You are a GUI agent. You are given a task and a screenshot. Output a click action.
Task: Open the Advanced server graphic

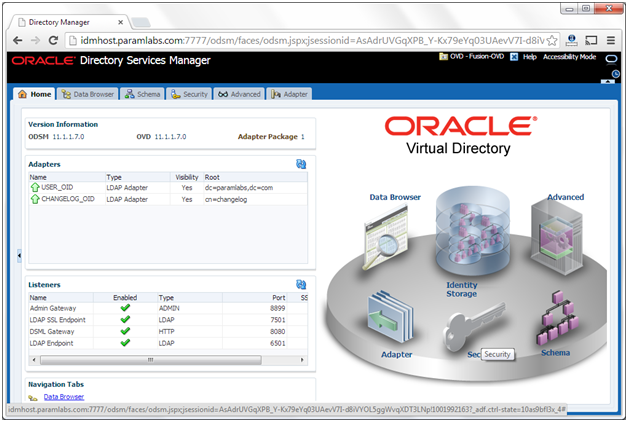(557, 238)
